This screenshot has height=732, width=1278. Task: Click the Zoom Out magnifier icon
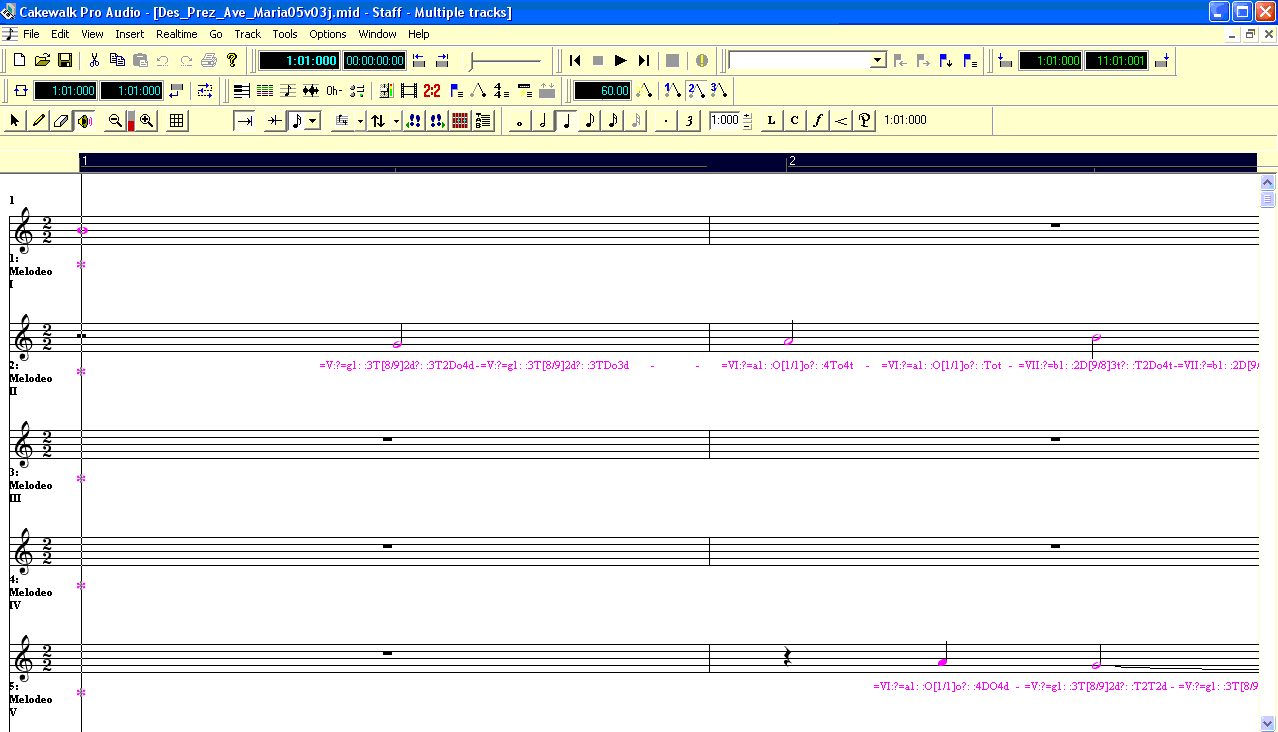[115, 121]
